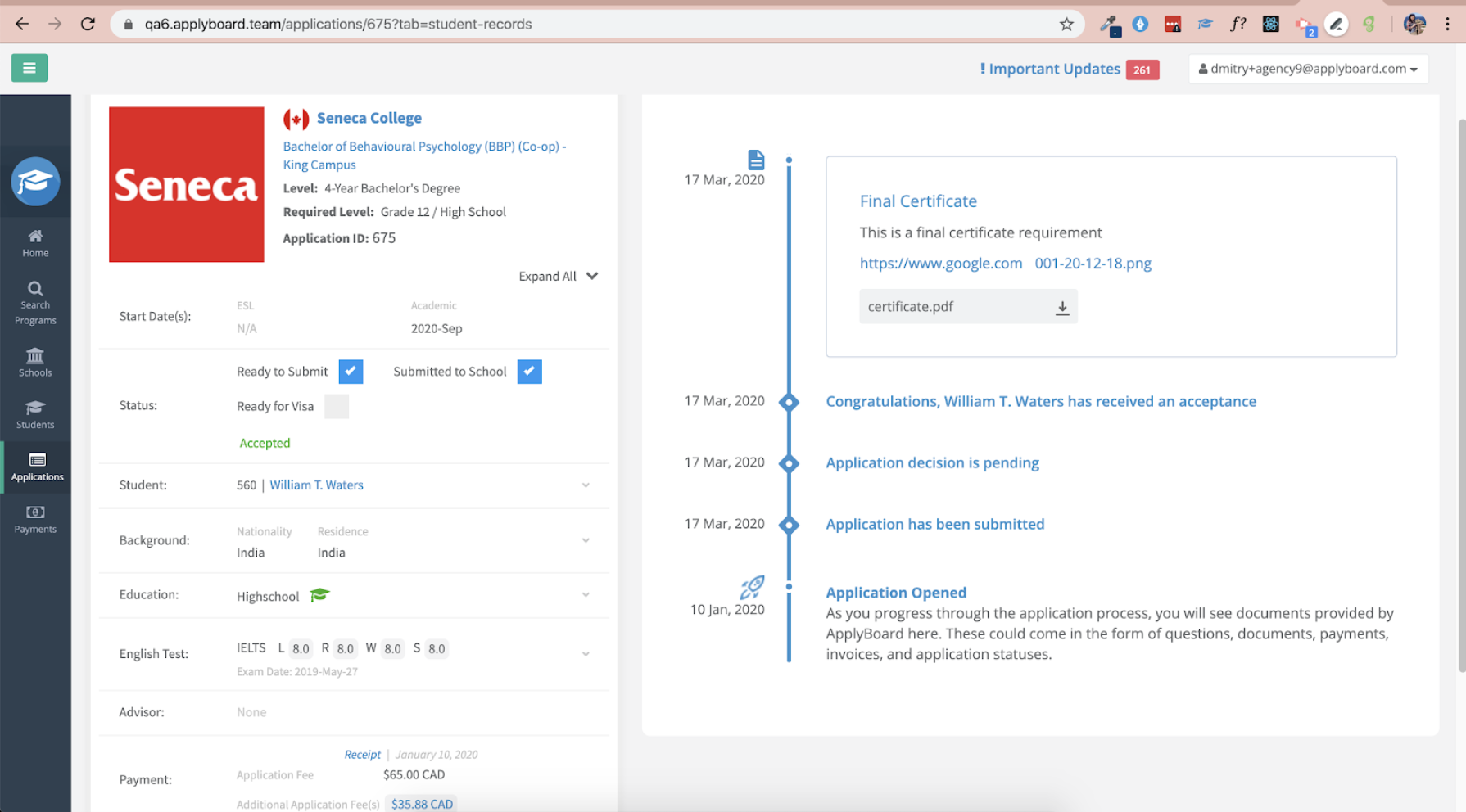The height and width of the screenshot is (812, 1466).
Task: Open Payments in the sidebar
Action: point(35,519)
